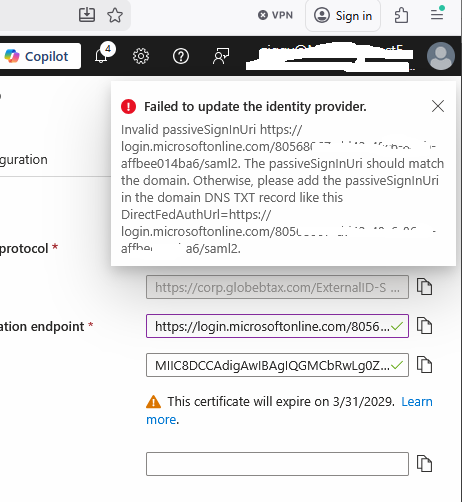462x502 pixels.
Task: Click the browser Sign in button
Action: tap(343, 16)
